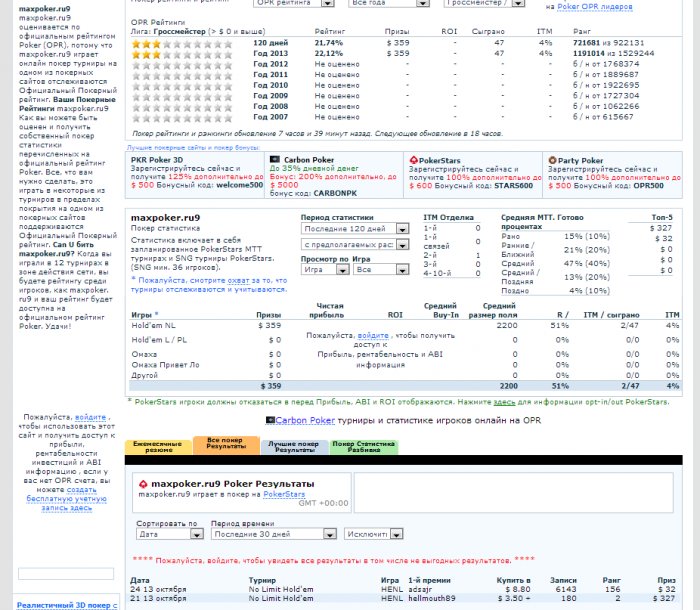The height and width of the screenshot is (610, 700).
Task: Click the создать бесплатную учетную запись link
Action: click(x=67, y=499)
